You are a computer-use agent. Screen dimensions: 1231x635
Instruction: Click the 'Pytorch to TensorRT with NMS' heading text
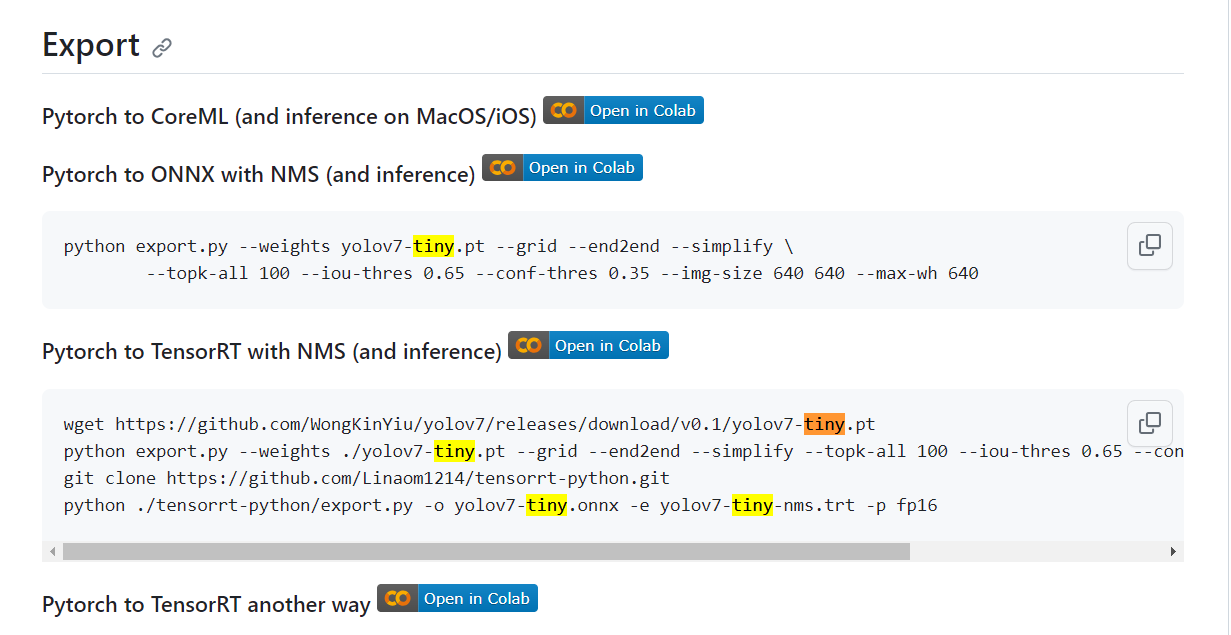pos(272,352)
